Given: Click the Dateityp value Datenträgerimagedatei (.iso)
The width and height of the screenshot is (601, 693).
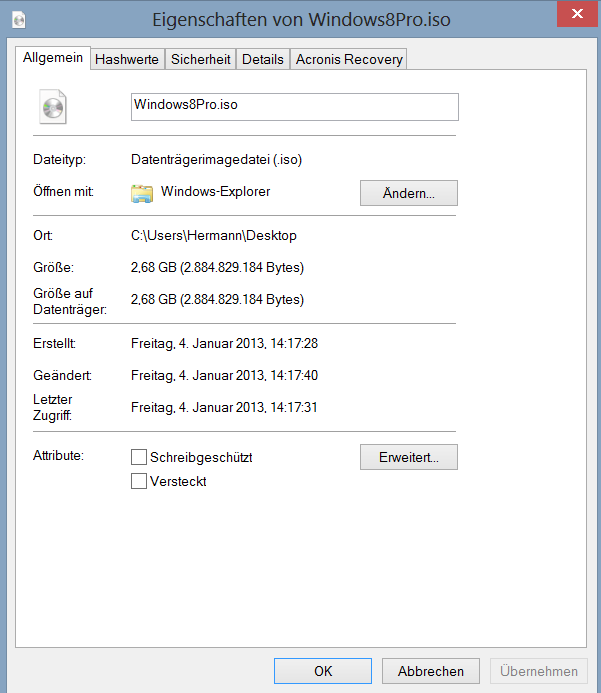Looking at the screenshot, I should (217, 160).
